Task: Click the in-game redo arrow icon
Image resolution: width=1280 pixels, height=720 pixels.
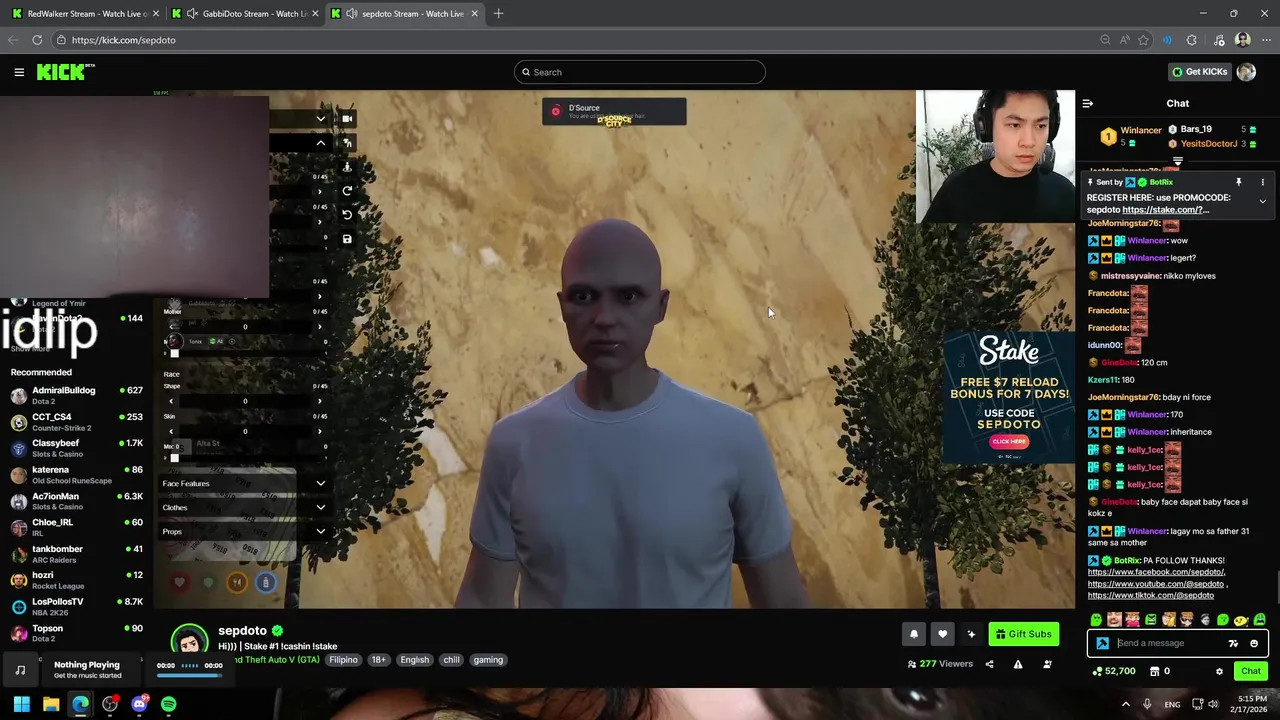Action: pyautogui.click(x=347, y=191)
